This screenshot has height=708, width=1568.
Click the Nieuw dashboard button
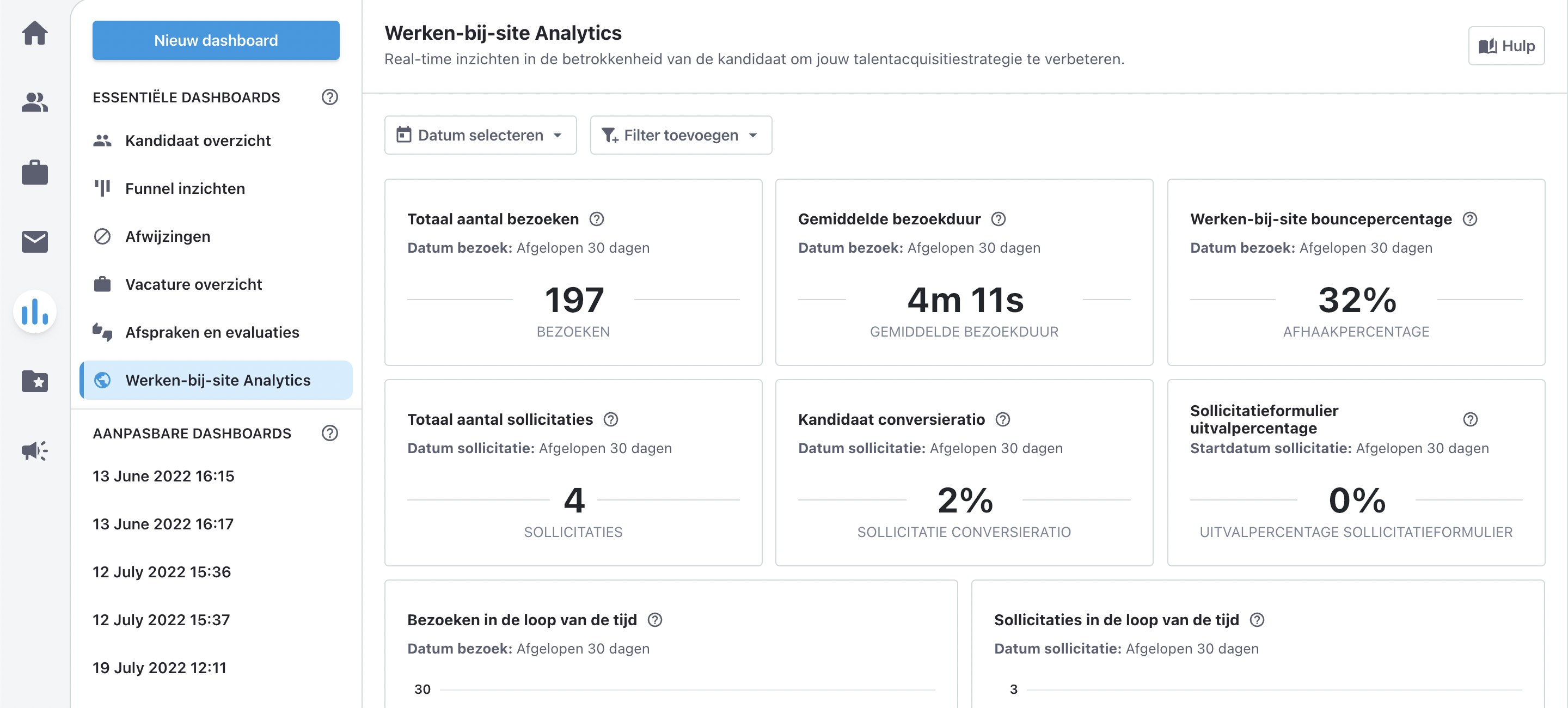pyautogui.click(x=216, y=40)
